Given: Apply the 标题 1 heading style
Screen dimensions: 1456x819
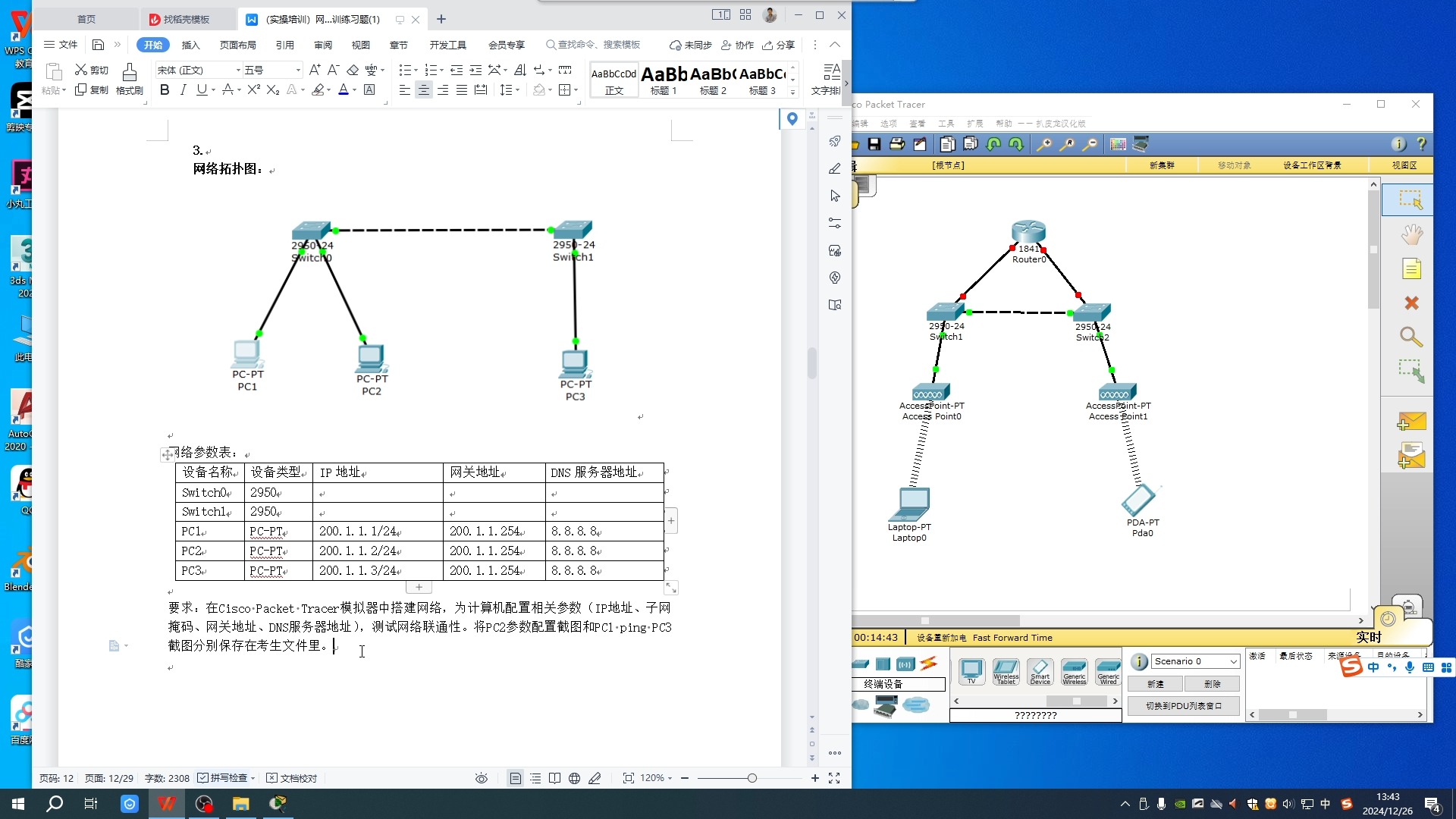Looking at the screenshot, I should point(664,80).
